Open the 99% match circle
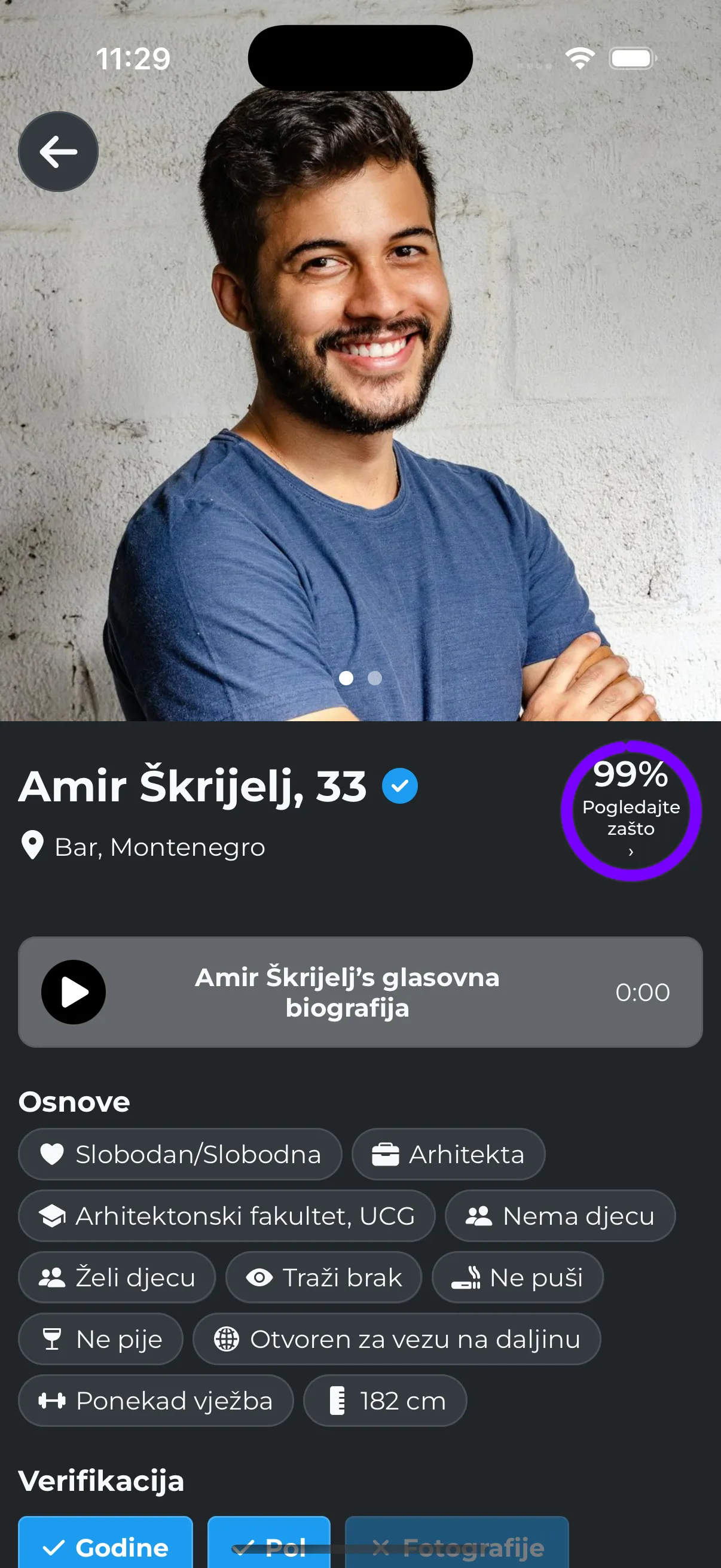This screenshot has width=721, height=1568. pos(631,810)
